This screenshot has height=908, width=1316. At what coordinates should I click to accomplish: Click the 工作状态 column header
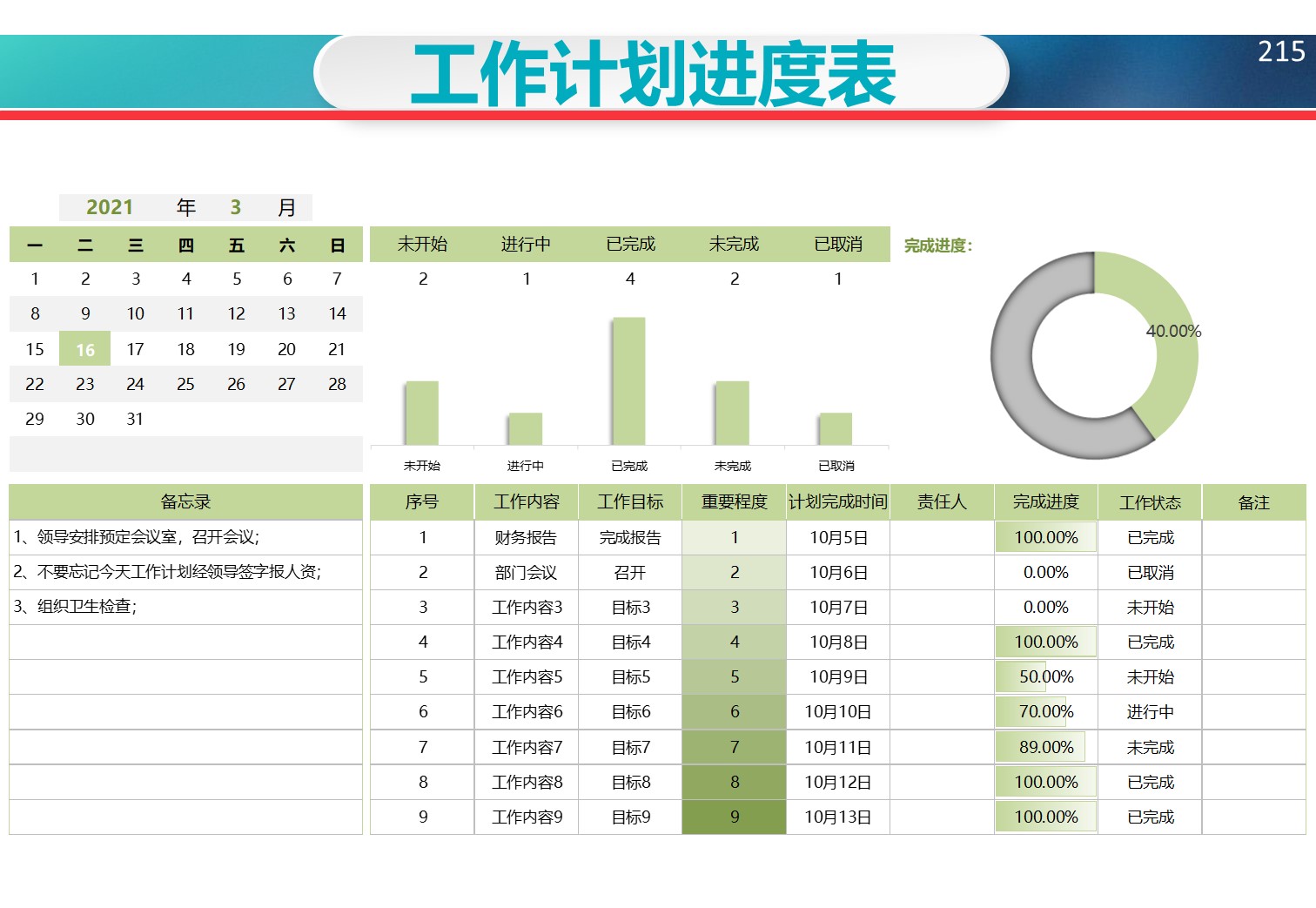pos(1150,502)
